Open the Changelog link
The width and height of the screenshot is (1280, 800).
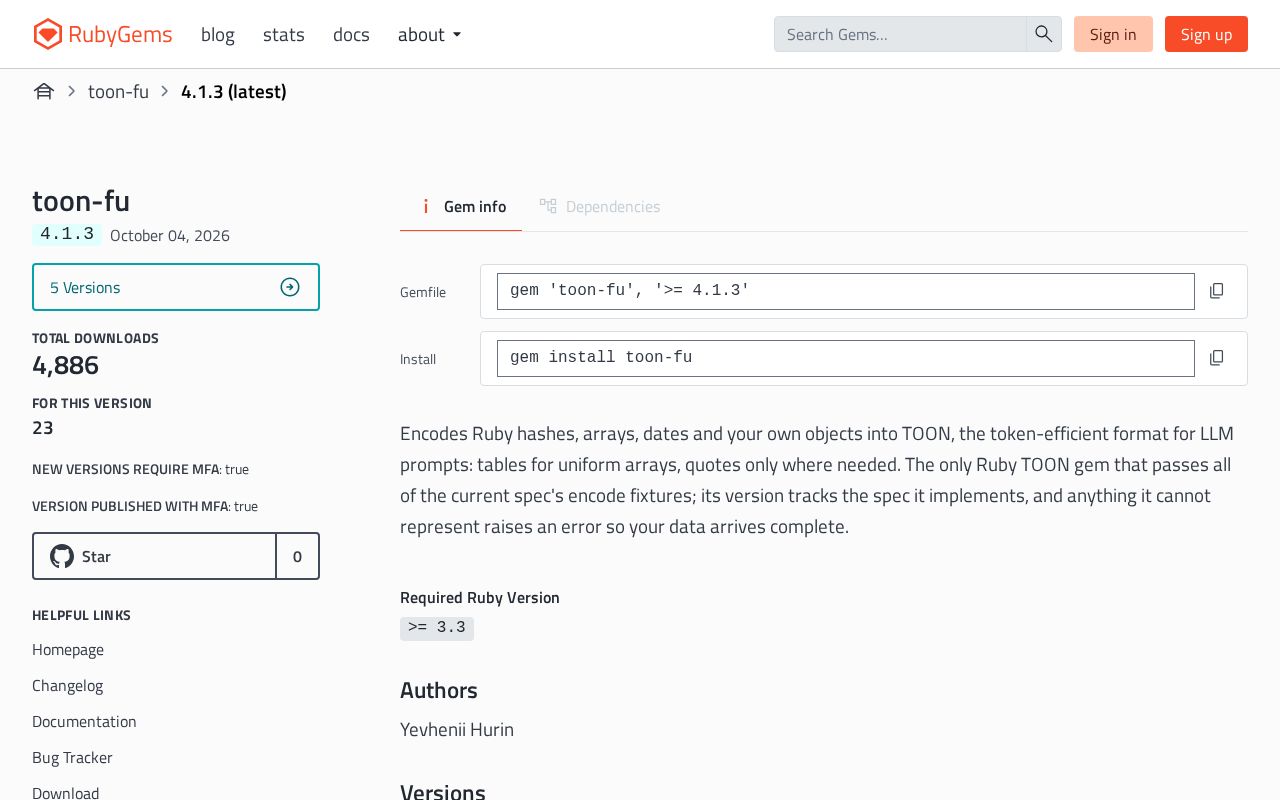[x=68, y=685]
